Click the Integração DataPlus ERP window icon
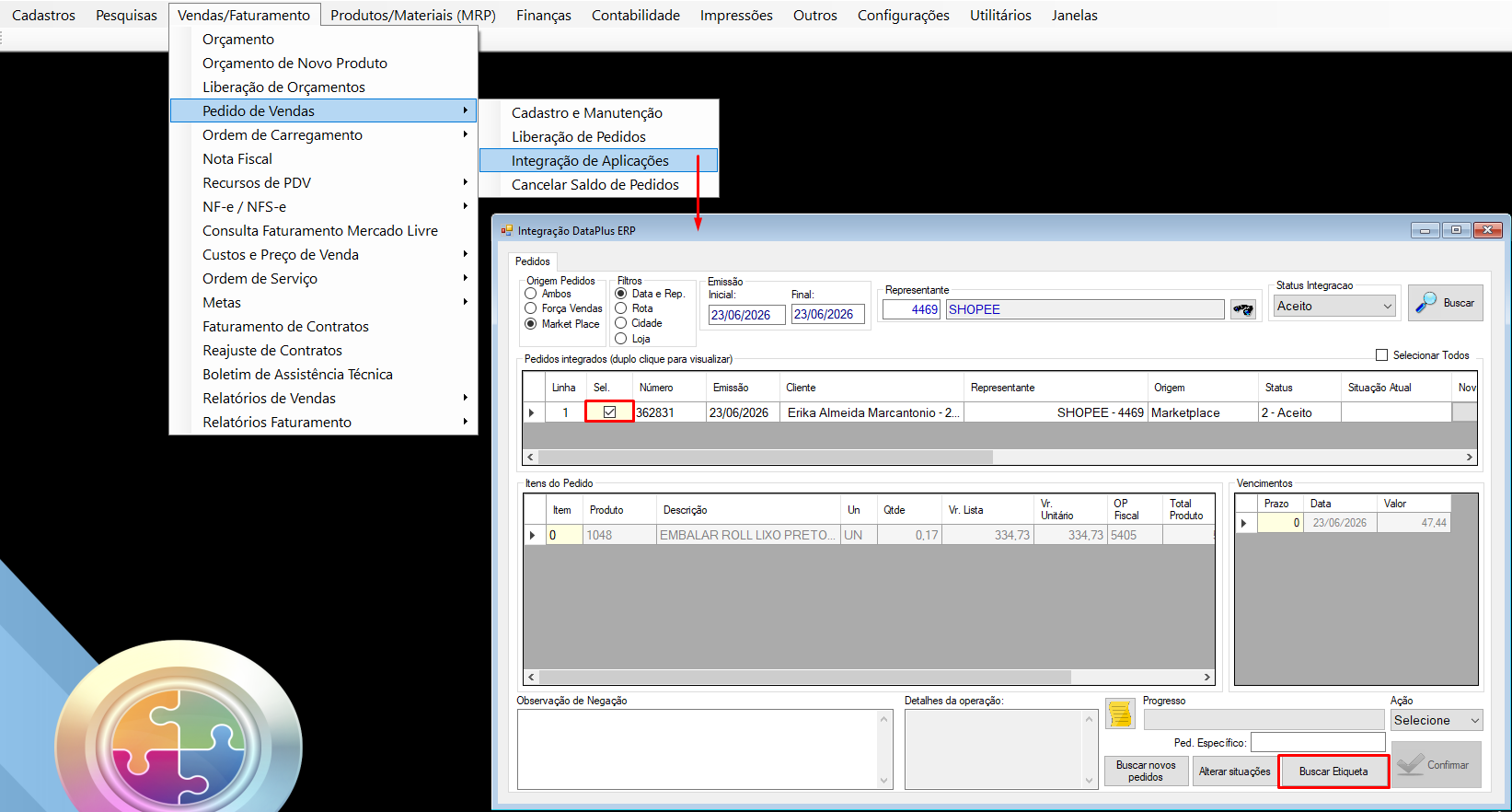1512x812 pixels. click(x=506, y=230)
